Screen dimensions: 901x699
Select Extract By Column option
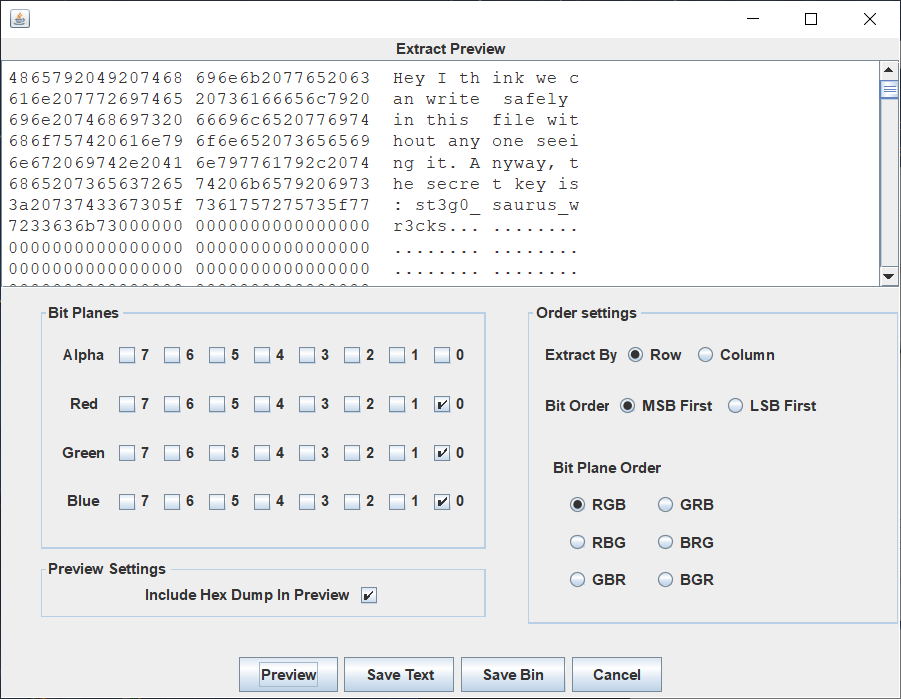click(706, 355)
